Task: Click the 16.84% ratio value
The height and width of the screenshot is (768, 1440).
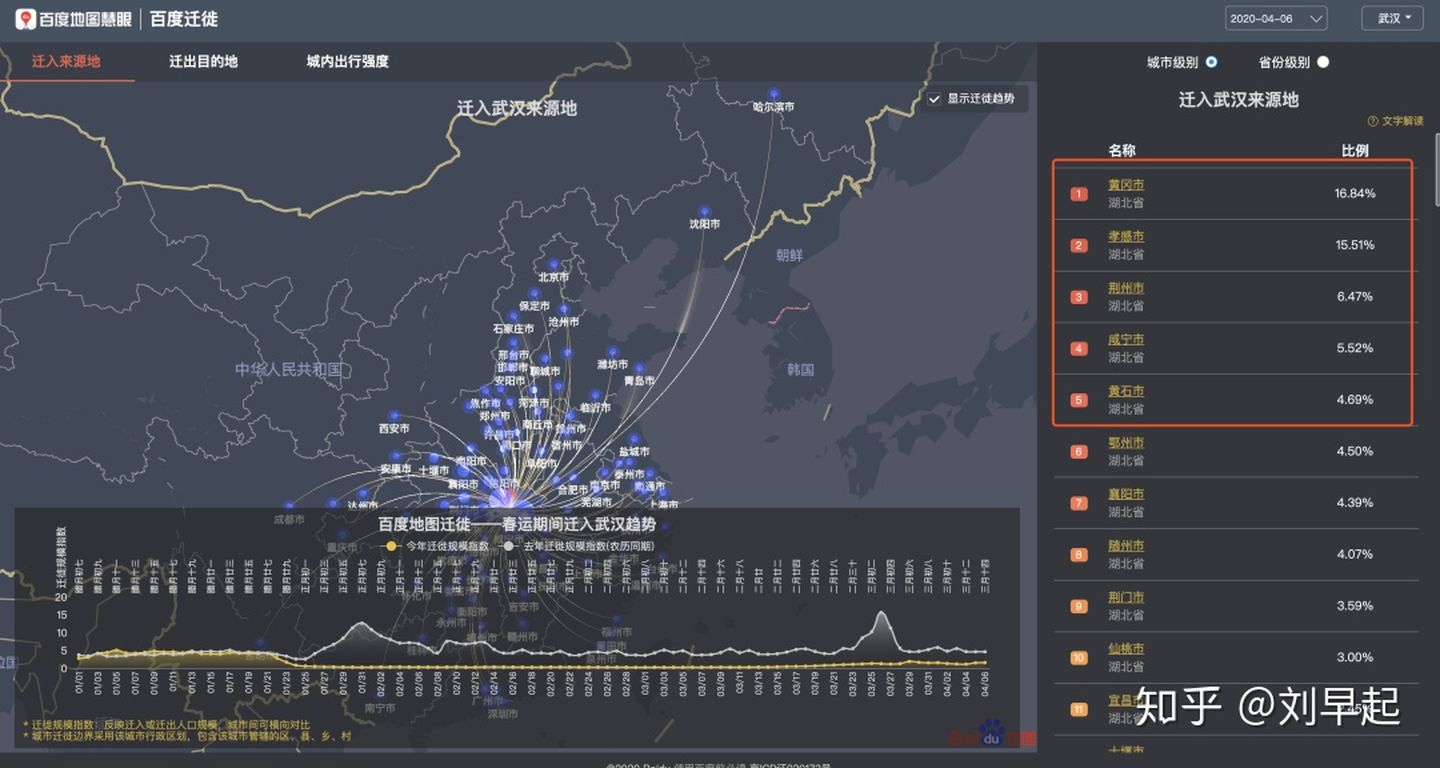Action: click(x=1355, y=193)
